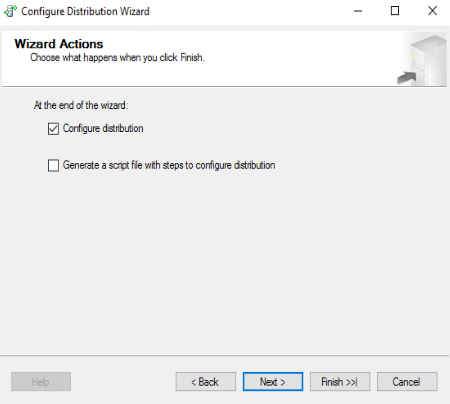Viewport: 450px width, 404px height.
Task: Click the gray arrow on the server graphic
Action: pos(407,78)
